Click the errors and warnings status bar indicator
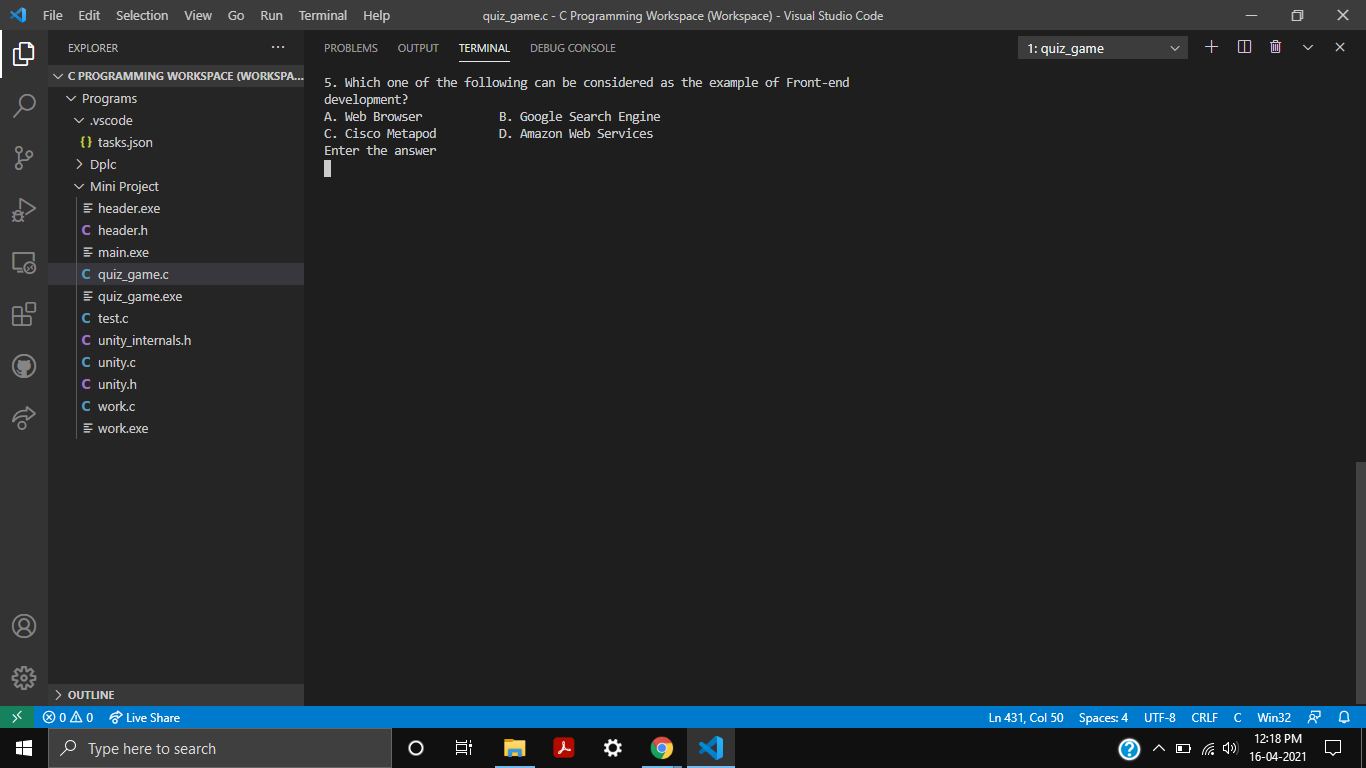Viewport: 1366px width, 768px height. point(68,717)
